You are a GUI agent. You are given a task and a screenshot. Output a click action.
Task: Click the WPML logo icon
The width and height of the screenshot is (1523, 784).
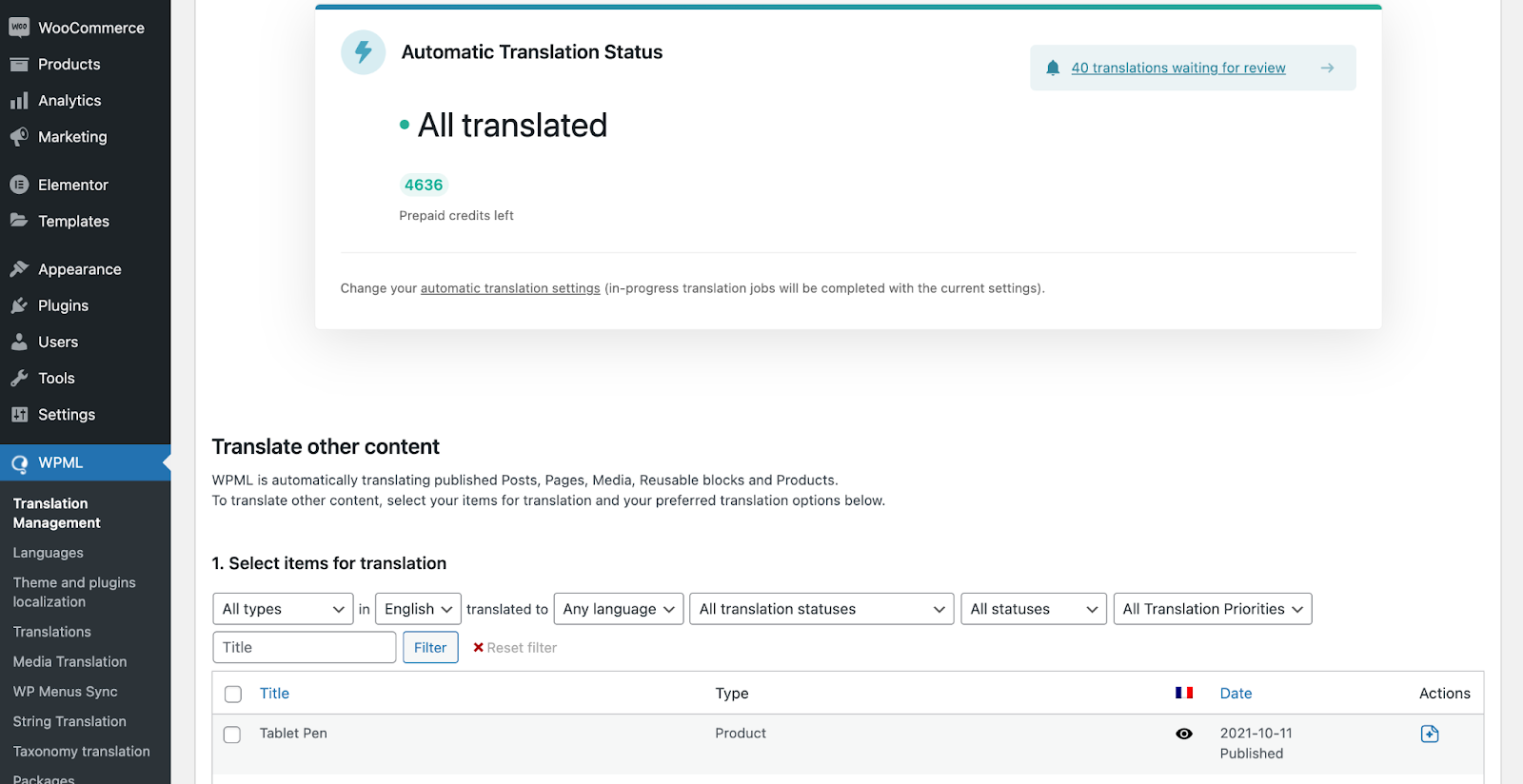(x=19, y=463)
